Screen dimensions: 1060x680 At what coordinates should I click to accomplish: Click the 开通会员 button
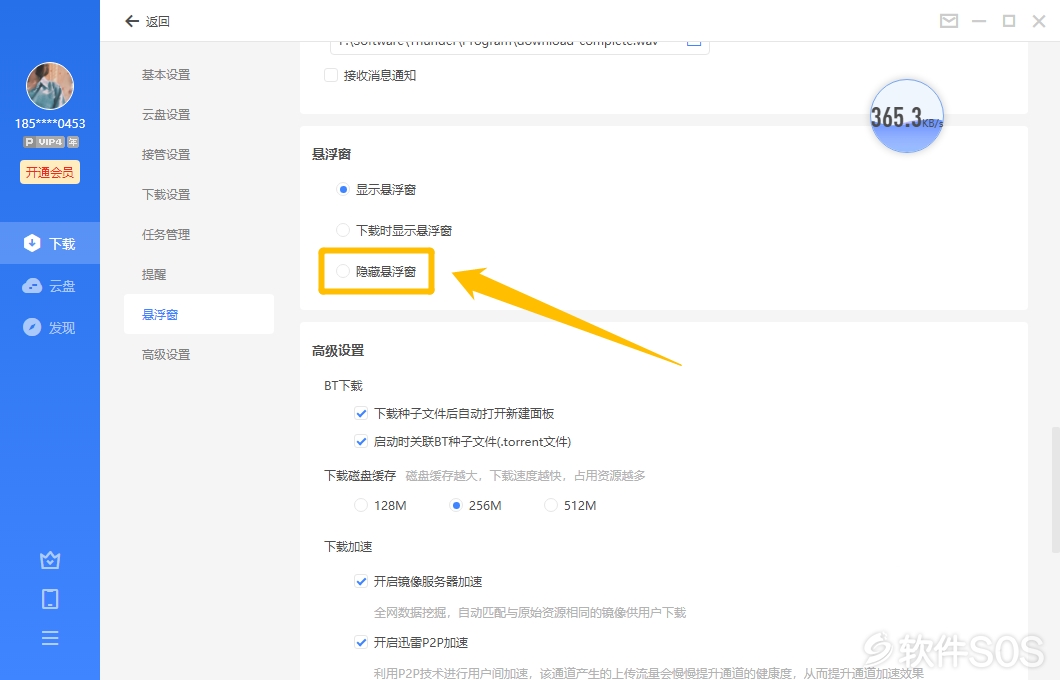pos(50,172)
